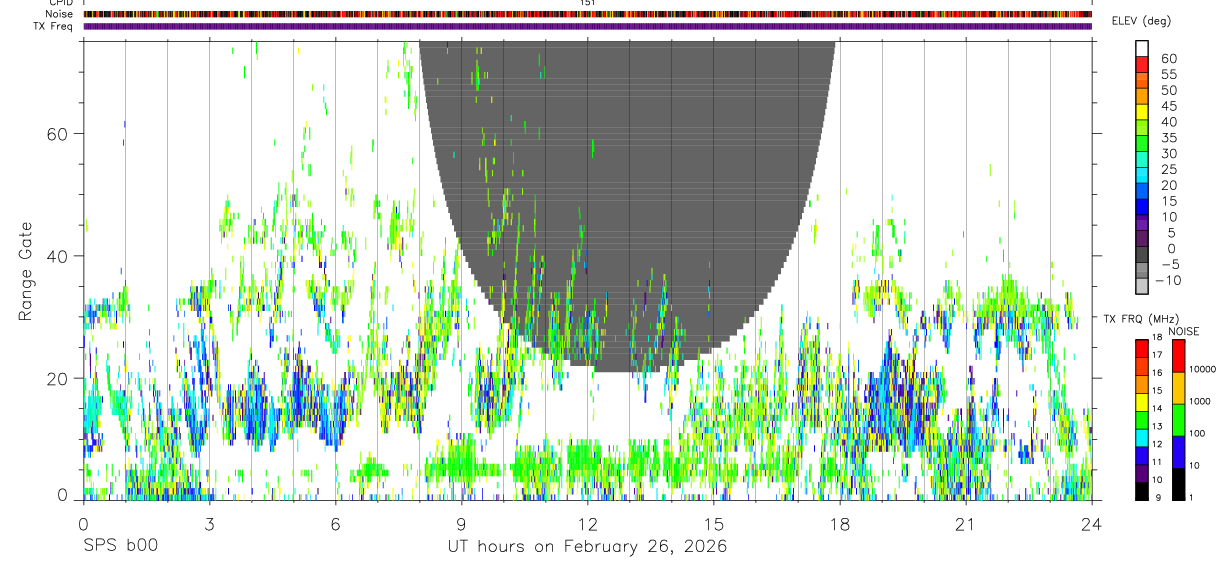Screen dimensions: 1228x567
Task: Click the TX Freq row label at top left
Action: [54, 26]
